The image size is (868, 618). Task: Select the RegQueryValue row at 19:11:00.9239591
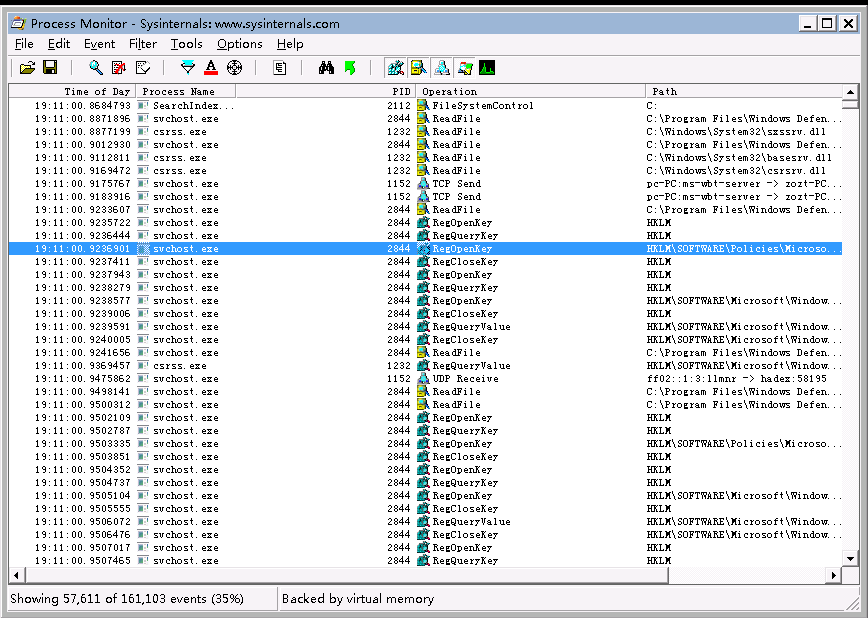425,327
